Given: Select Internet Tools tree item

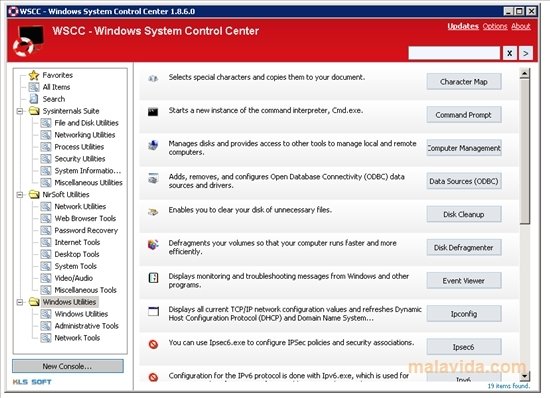Looking at the screenshot, I should click(x=77, y=242).
